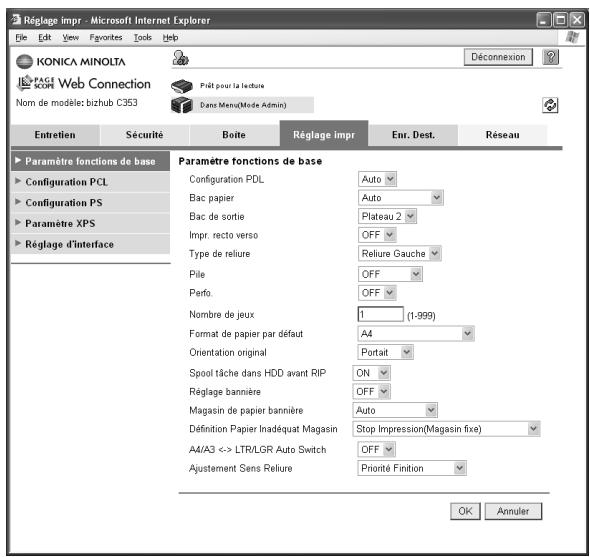Open the help question mark icon
The height and width of the screenshot is (557, 590).
550,57
